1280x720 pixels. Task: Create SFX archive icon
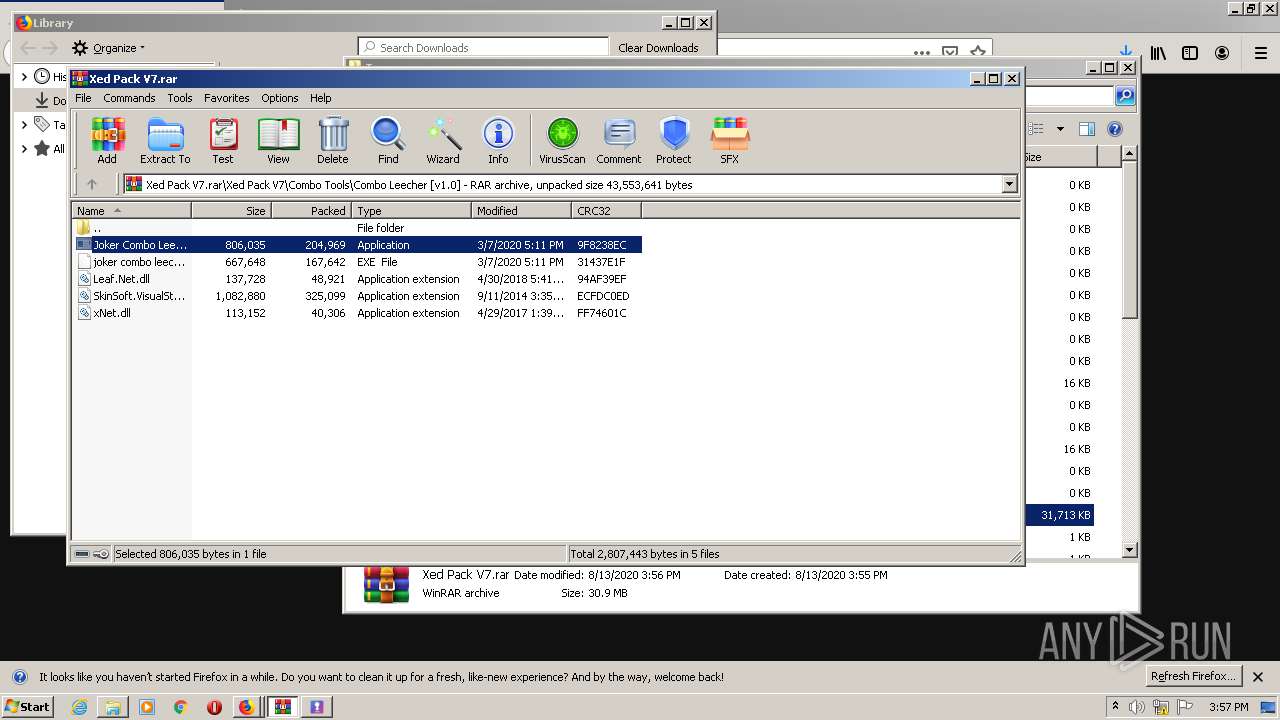pos(730,141)
